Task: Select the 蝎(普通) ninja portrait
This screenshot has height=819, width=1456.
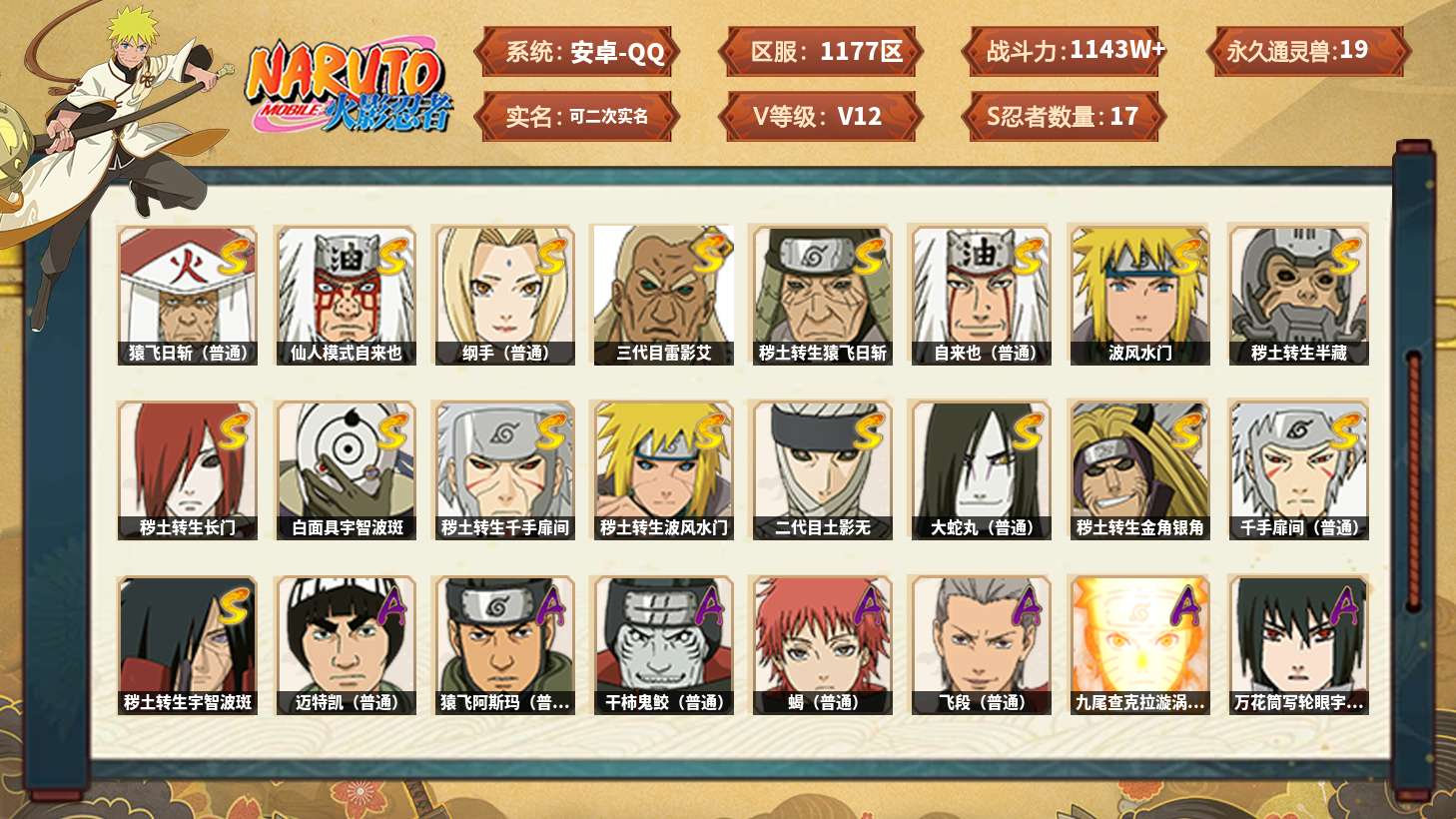Action: click(x=822, y=645)
